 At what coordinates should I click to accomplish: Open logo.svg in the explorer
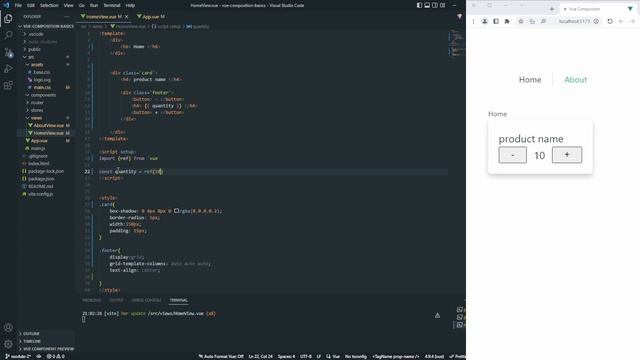[x=42, y=80]
